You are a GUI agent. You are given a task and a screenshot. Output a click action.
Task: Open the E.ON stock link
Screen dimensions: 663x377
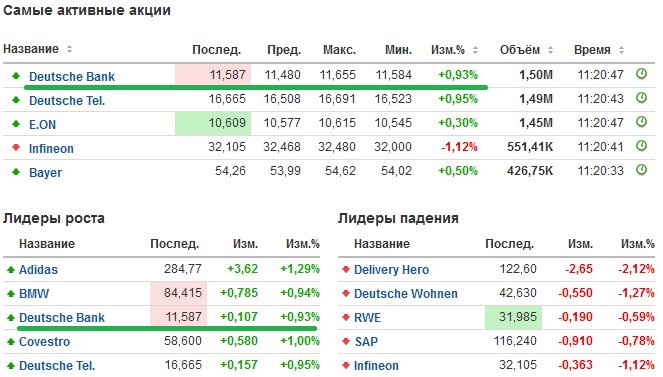tap(42, 124)
